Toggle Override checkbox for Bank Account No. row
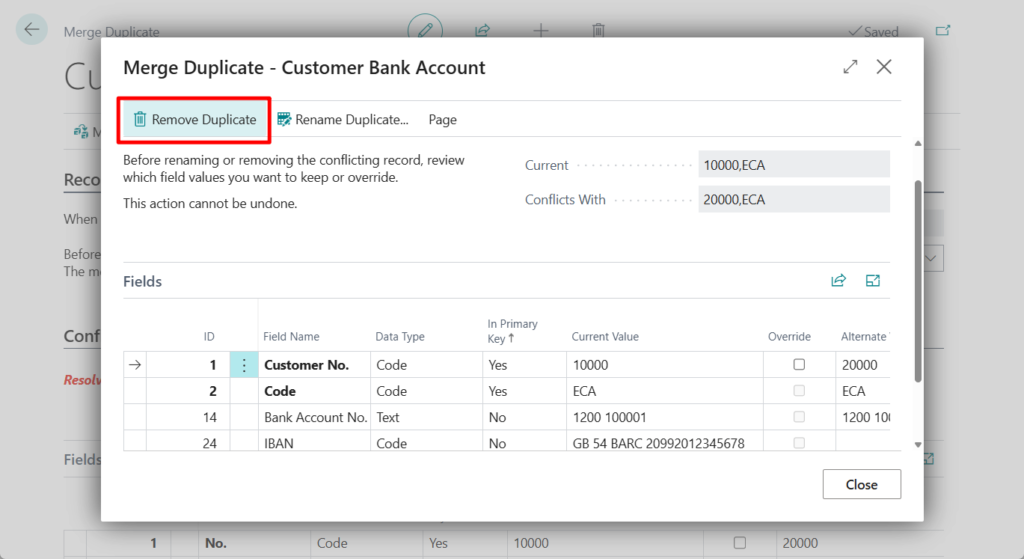This screenshot has width=1024, height=559. tap(799, 417)
